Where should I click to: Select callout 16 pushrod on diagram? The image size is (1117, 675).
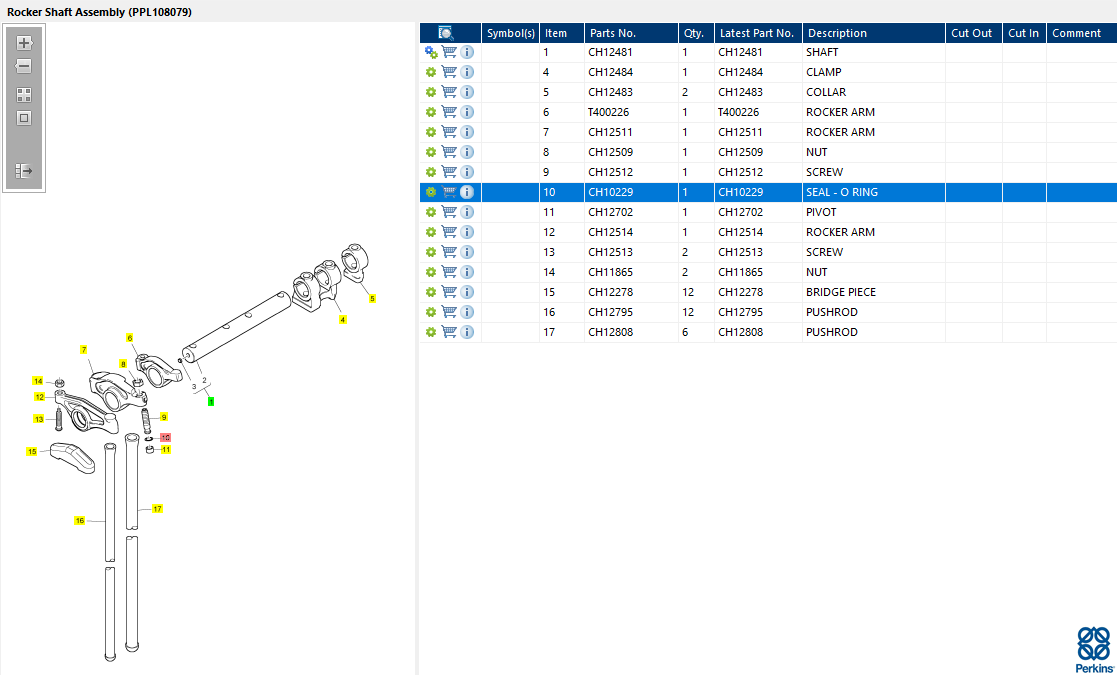[x=80, y=520]
